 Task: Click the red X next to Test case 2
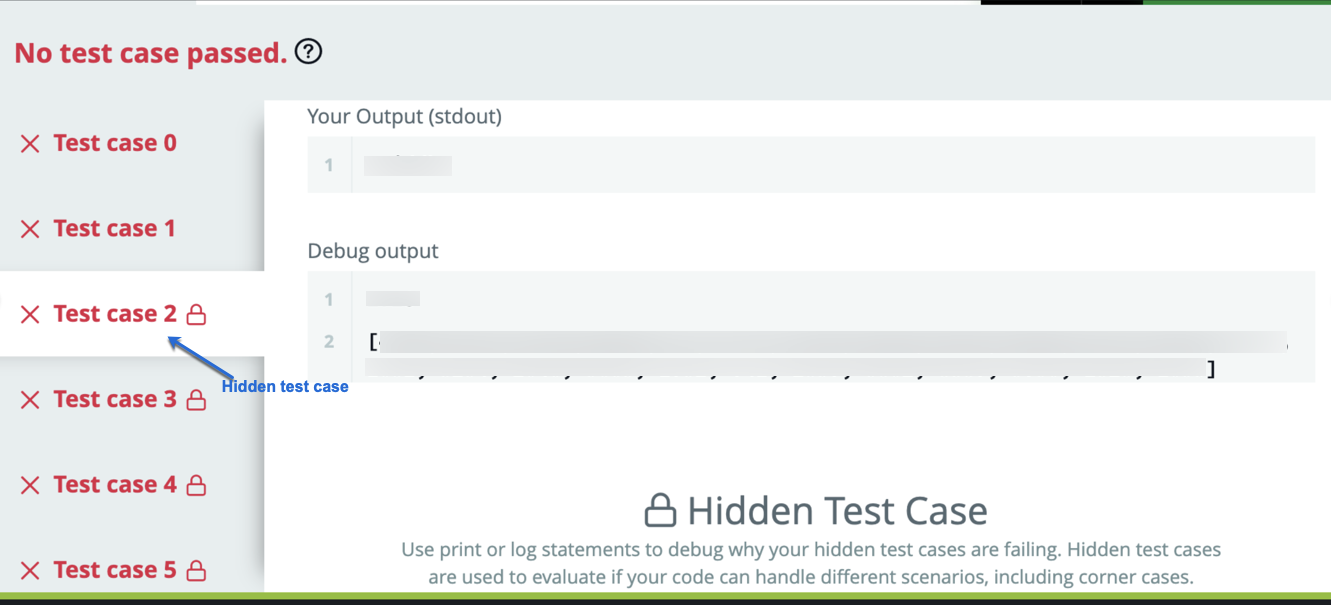click(30, 315)
